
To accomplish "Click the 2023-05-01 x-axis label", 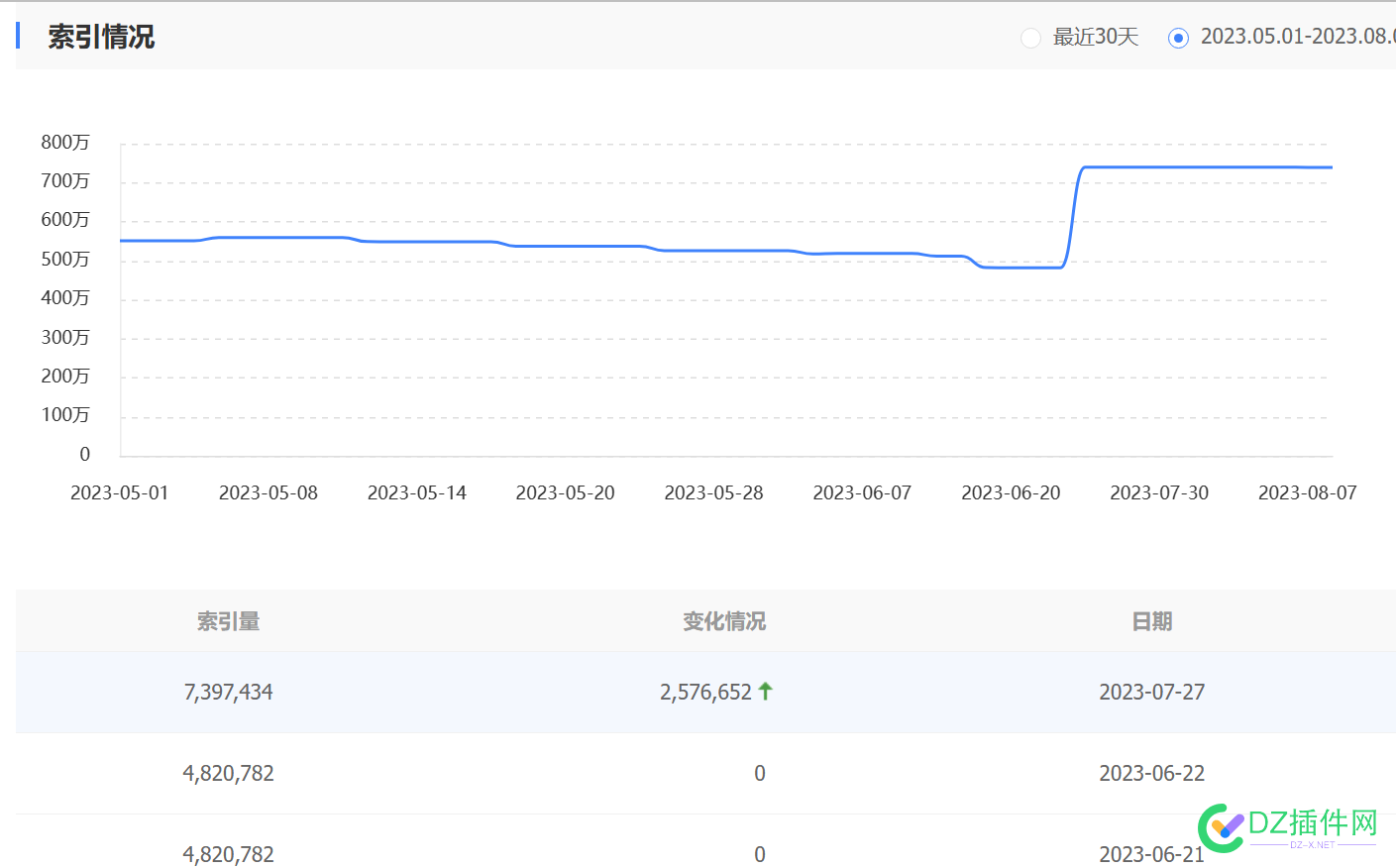I will click(120, 492).
